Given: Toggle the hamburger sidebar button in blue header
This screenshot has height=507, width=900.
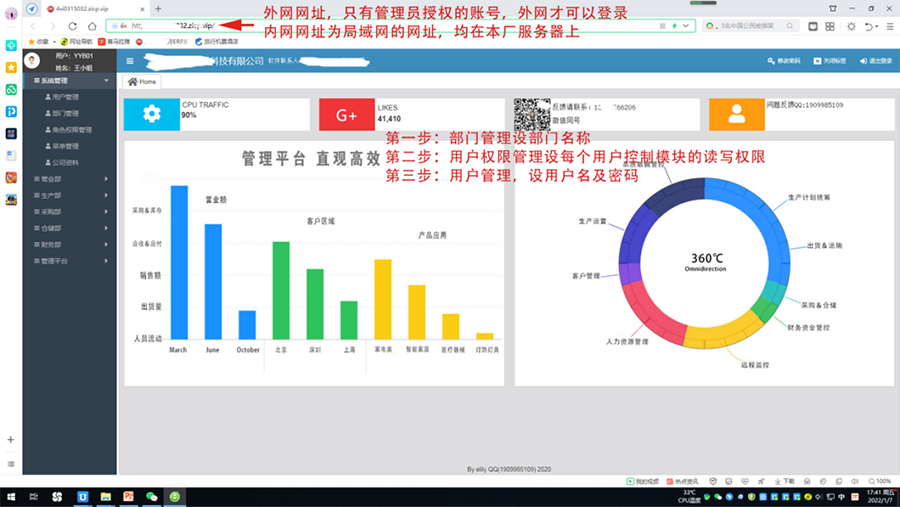Looking at the screenshot, I should coord(130,61).
